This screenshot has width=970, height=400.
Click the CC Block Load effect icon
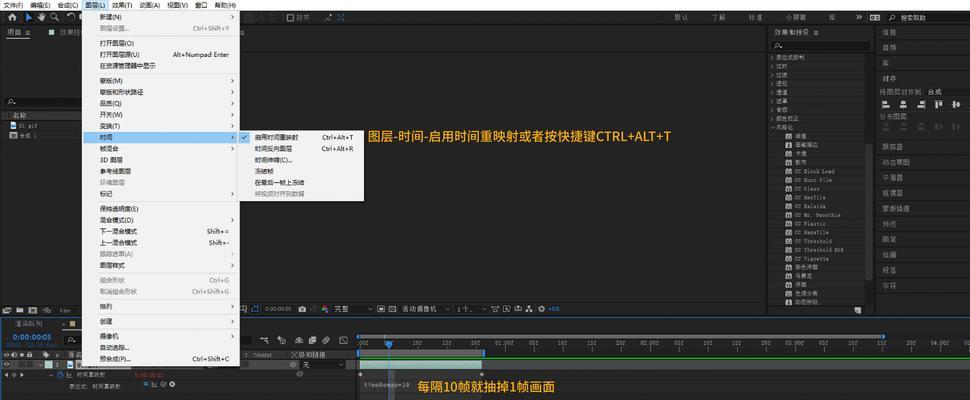click(789, 171)
